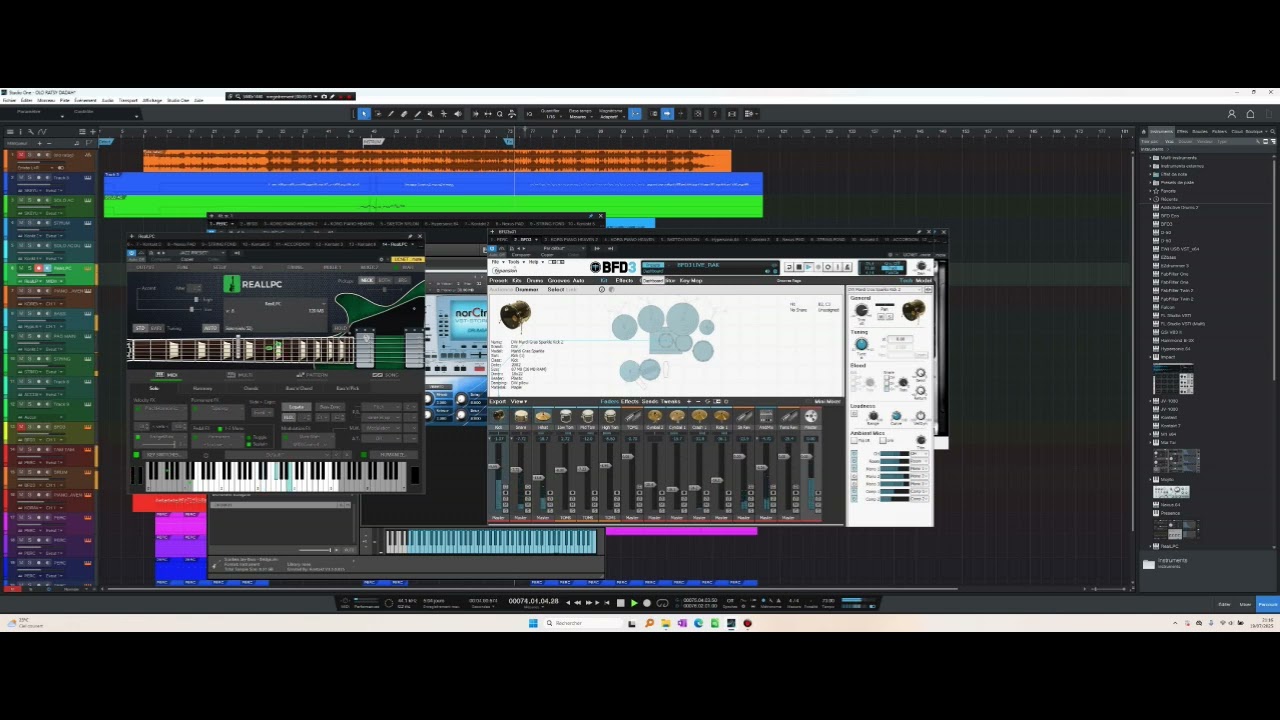Select the Range tool
Viewport: 1280px width, 720px height.
tap(378, 114)
